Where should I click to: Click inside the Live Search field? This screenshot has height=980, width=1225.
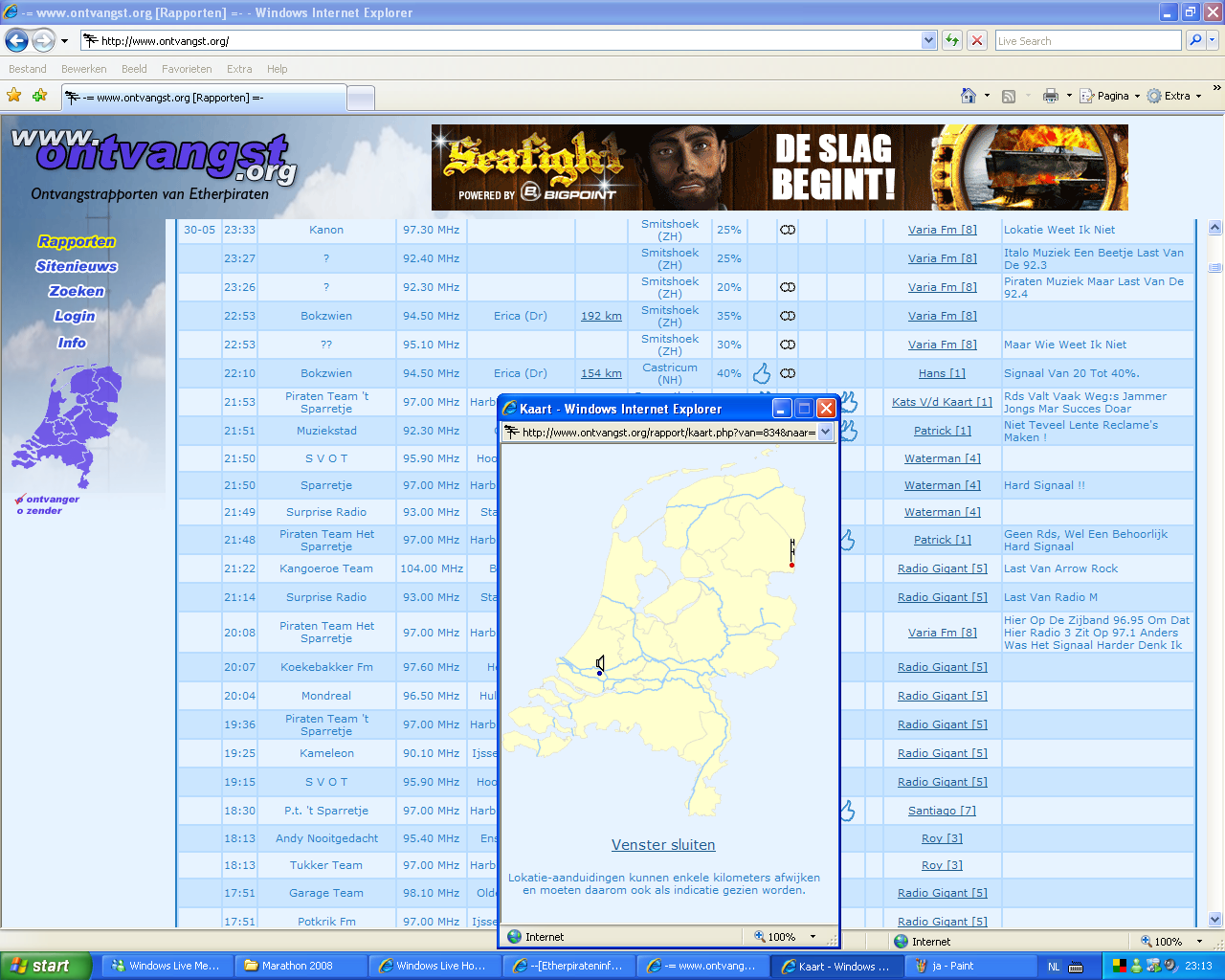(x=1086, y=40)
